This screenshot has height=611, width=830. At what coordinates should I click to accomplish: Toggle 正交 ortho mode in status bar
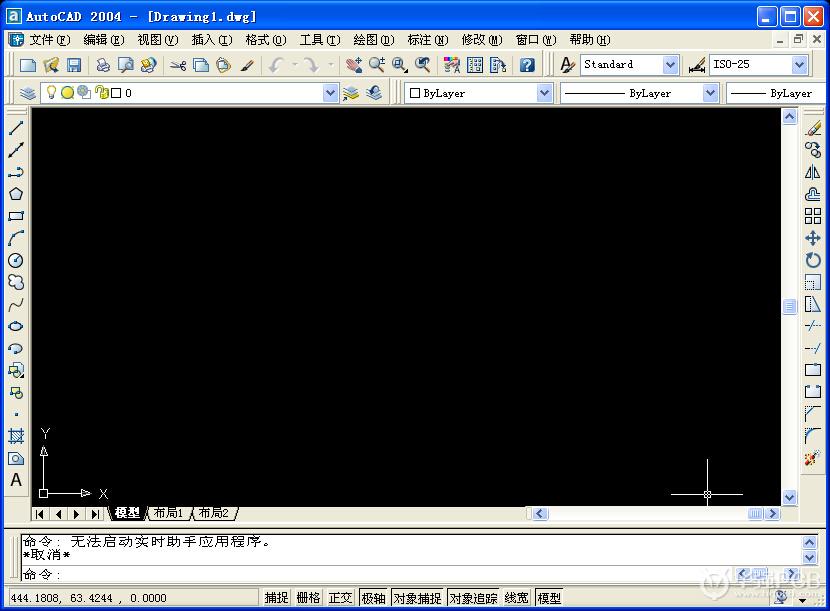(x=340, y=598)
